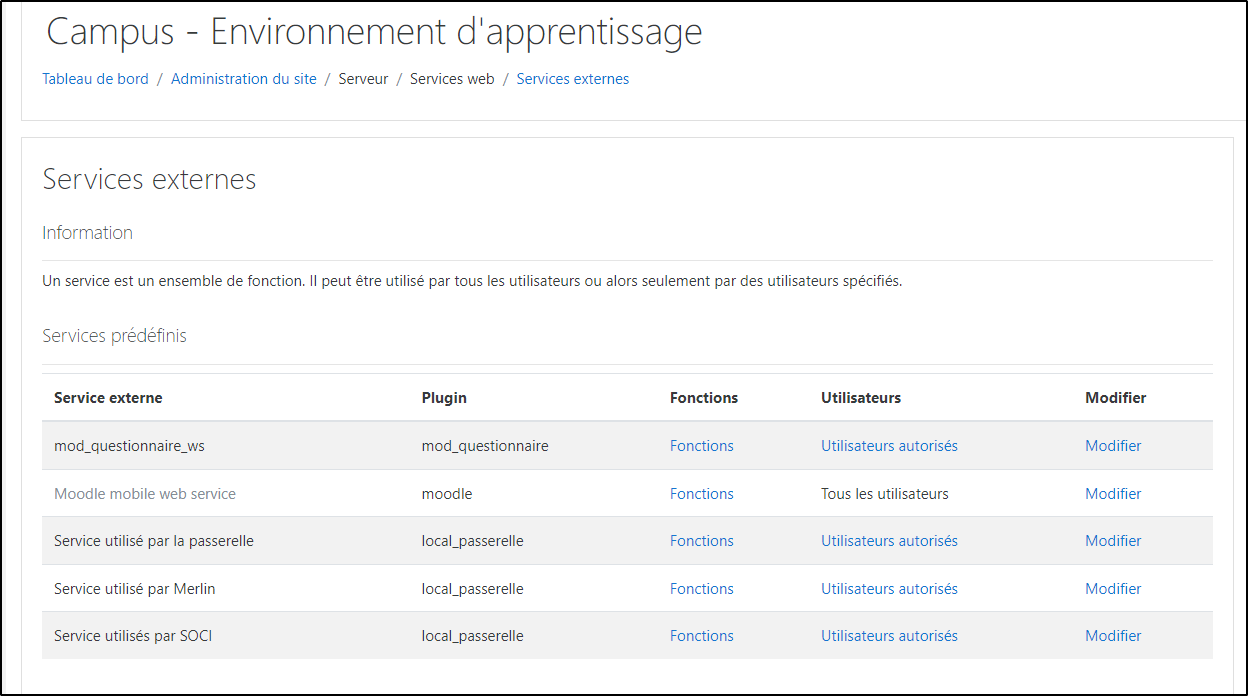Open Fonctions for Moodle mobile web service

[701, 494]
